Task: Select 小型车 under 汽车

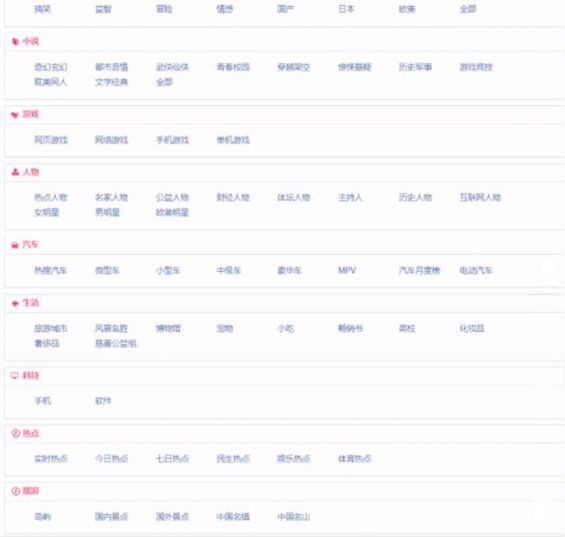Action: pos(168,270)
